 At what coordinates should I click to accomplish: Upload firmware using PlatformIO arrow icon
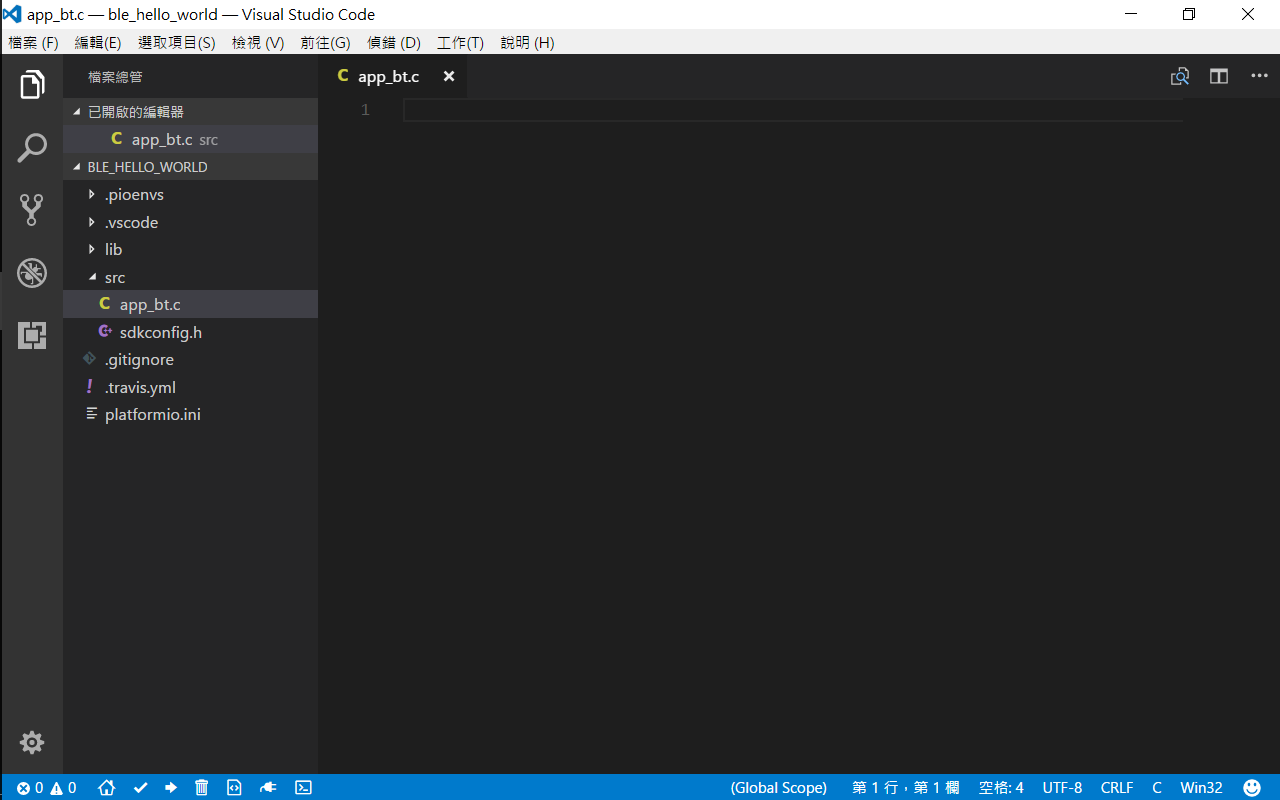click(170, 787)
